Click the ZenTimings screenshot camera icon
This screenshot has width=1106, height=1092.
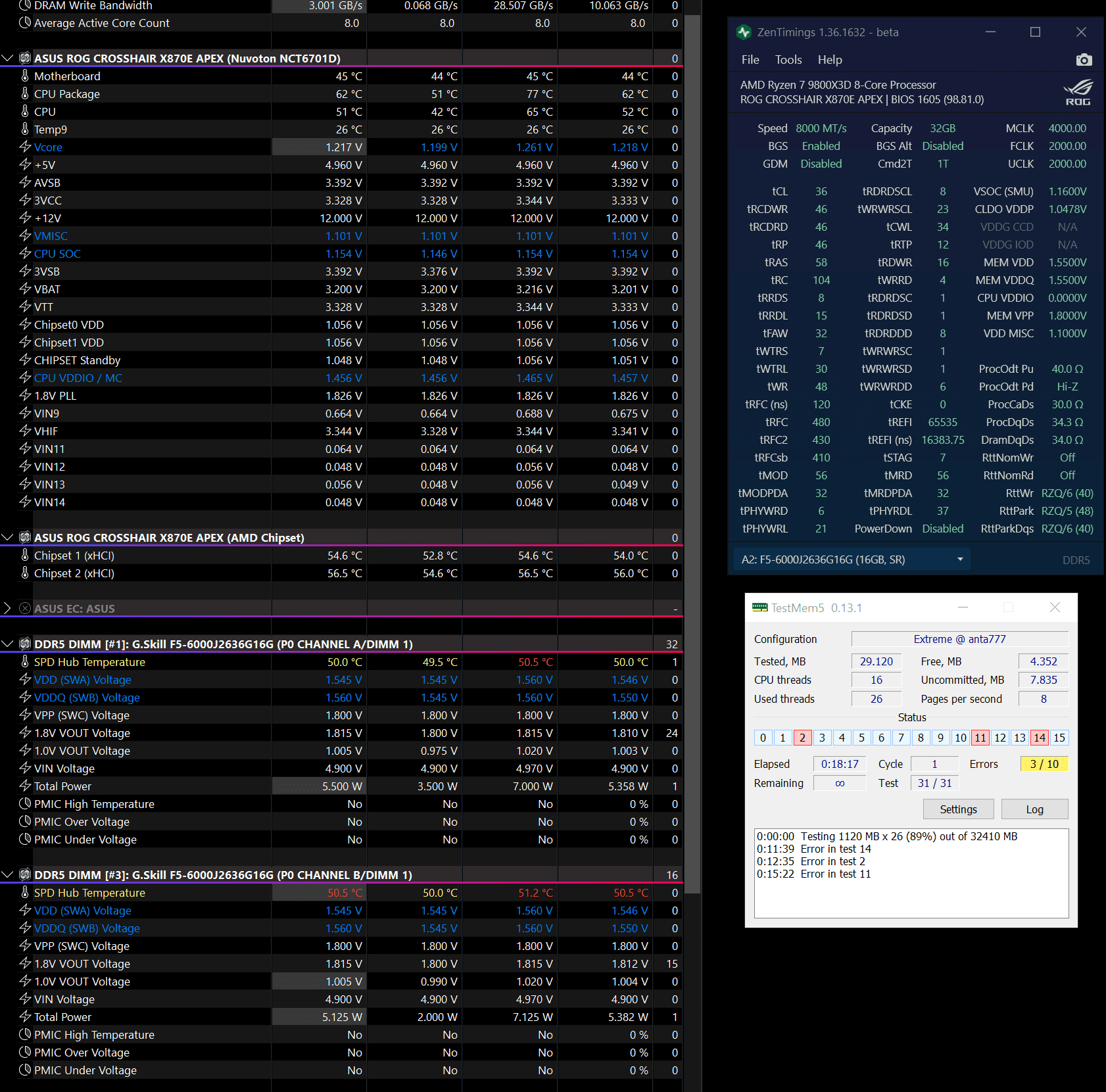tap(1084, 60)
